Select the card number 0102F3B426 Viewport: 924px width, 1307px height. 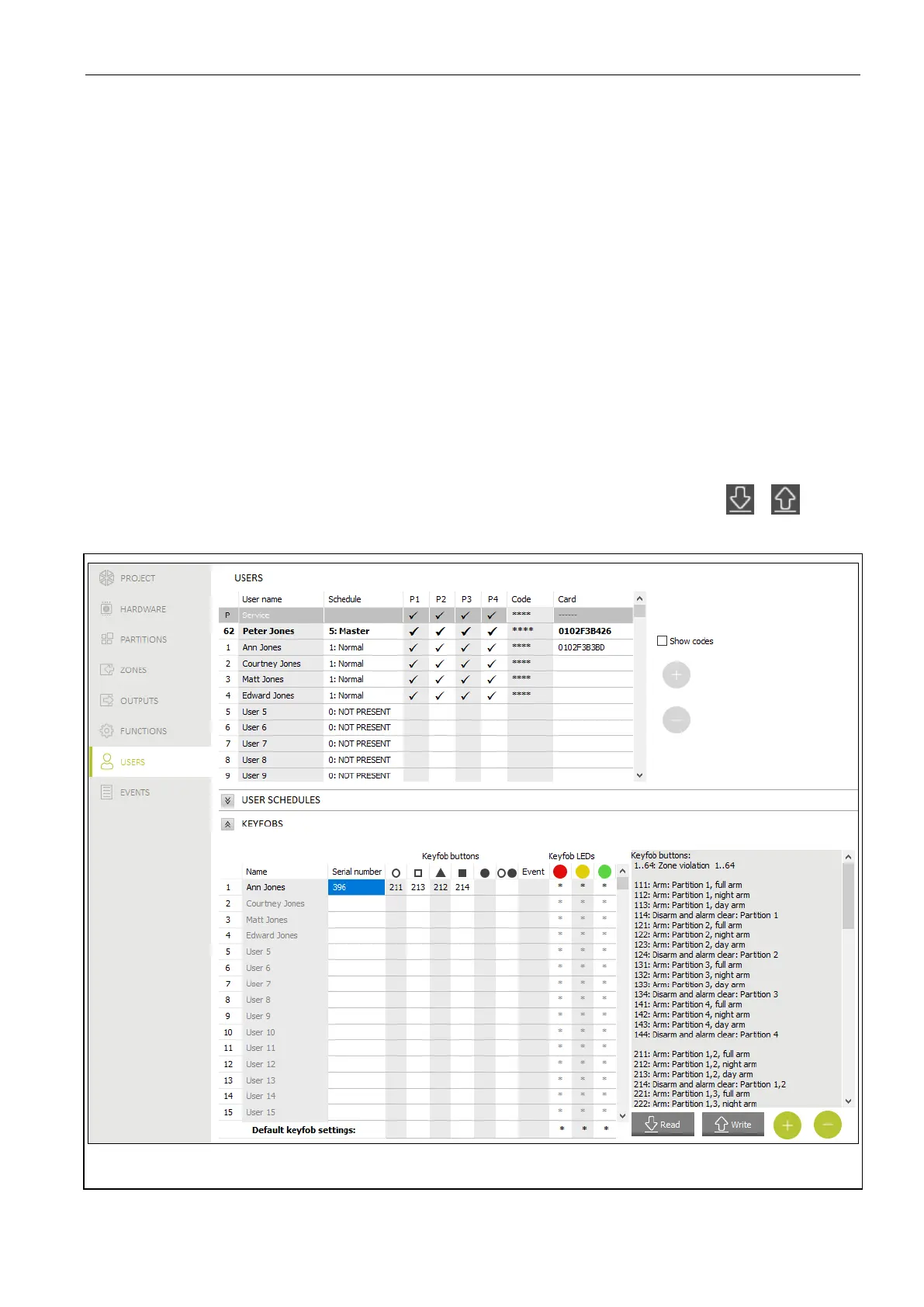pyautogui.click(x=585, y=631)
